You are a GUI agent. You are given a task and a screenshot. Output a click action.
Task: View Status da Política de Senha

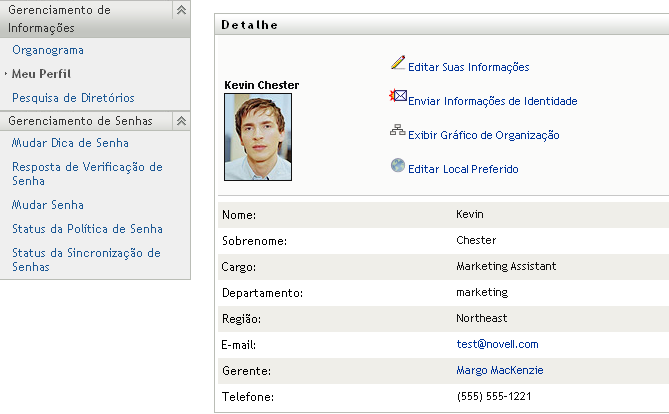(87, 229)
